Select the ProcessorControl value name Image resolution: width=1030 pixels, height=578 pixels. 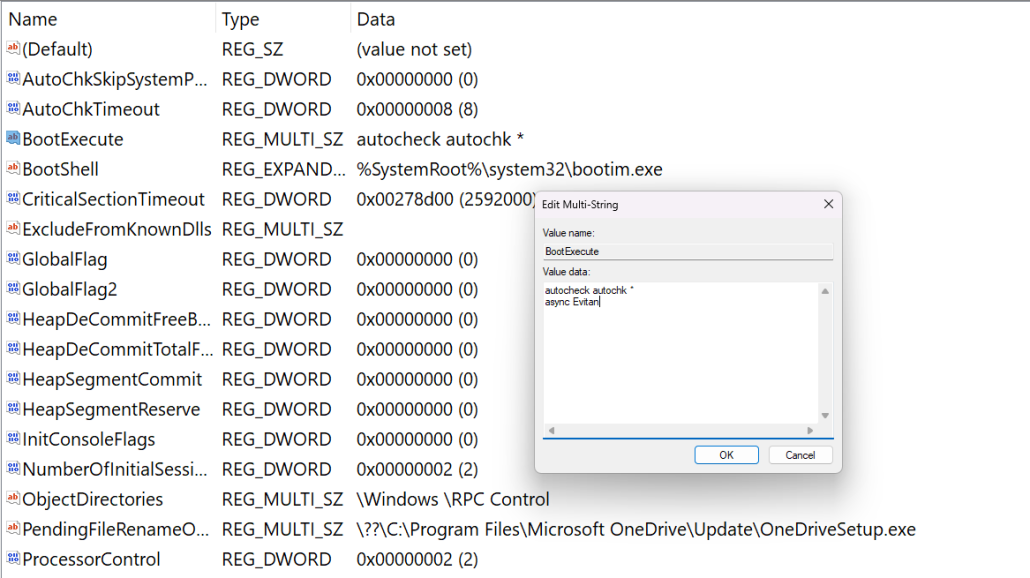pyautogui.click(x=91, y=560)
